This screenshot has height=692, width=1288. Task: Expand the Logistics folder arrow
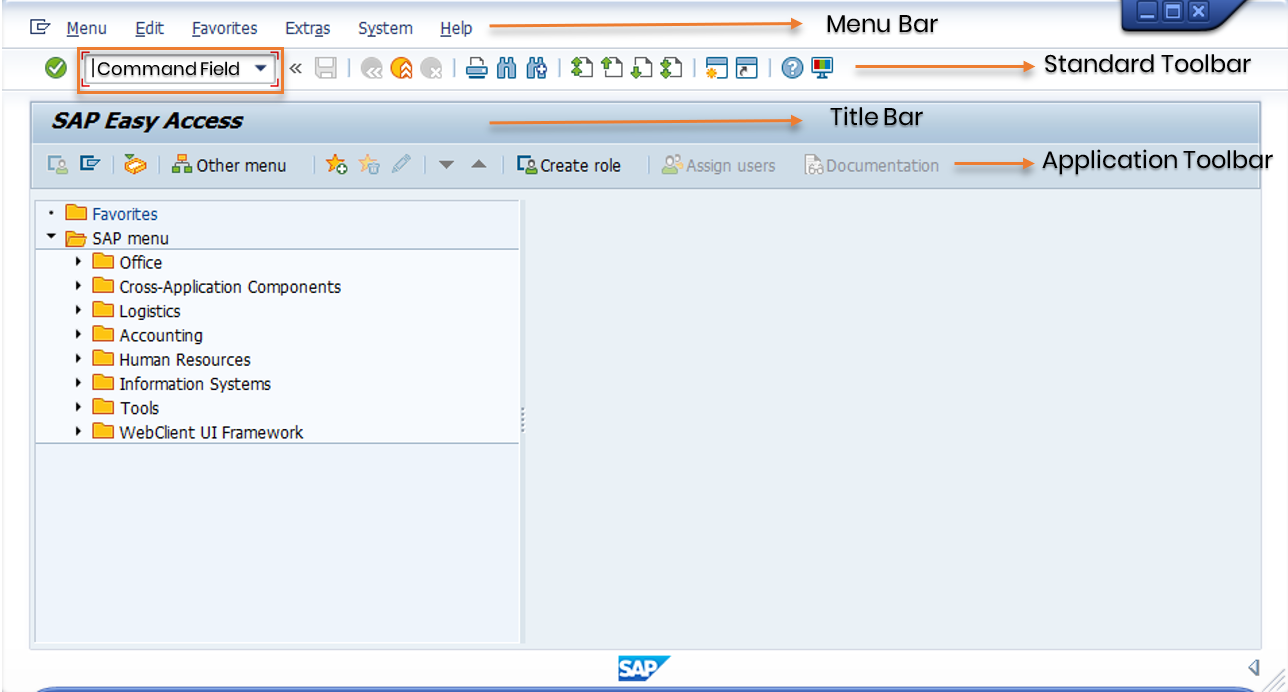point(78,311)
